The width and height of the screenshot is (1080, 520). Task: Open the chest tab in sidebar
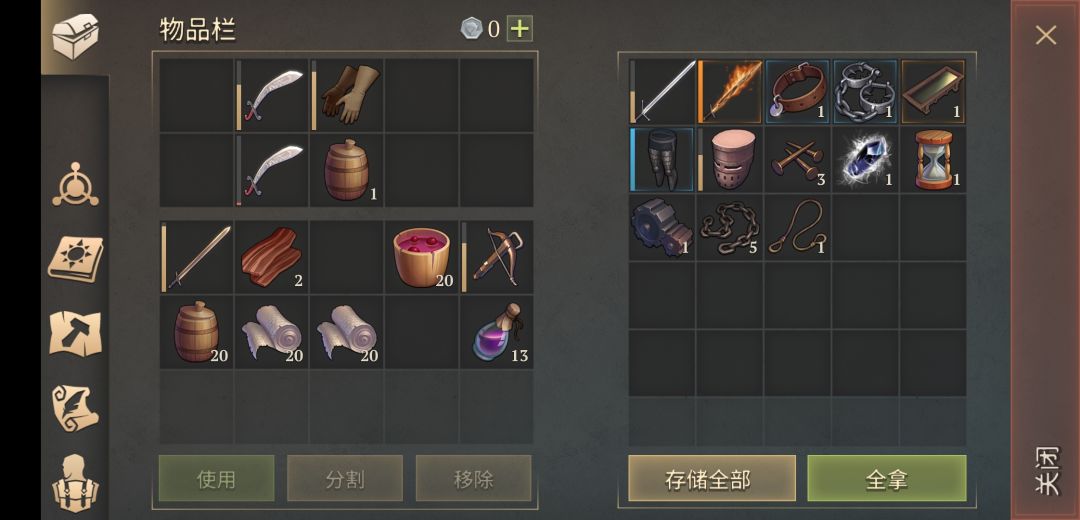coord(75,36)
